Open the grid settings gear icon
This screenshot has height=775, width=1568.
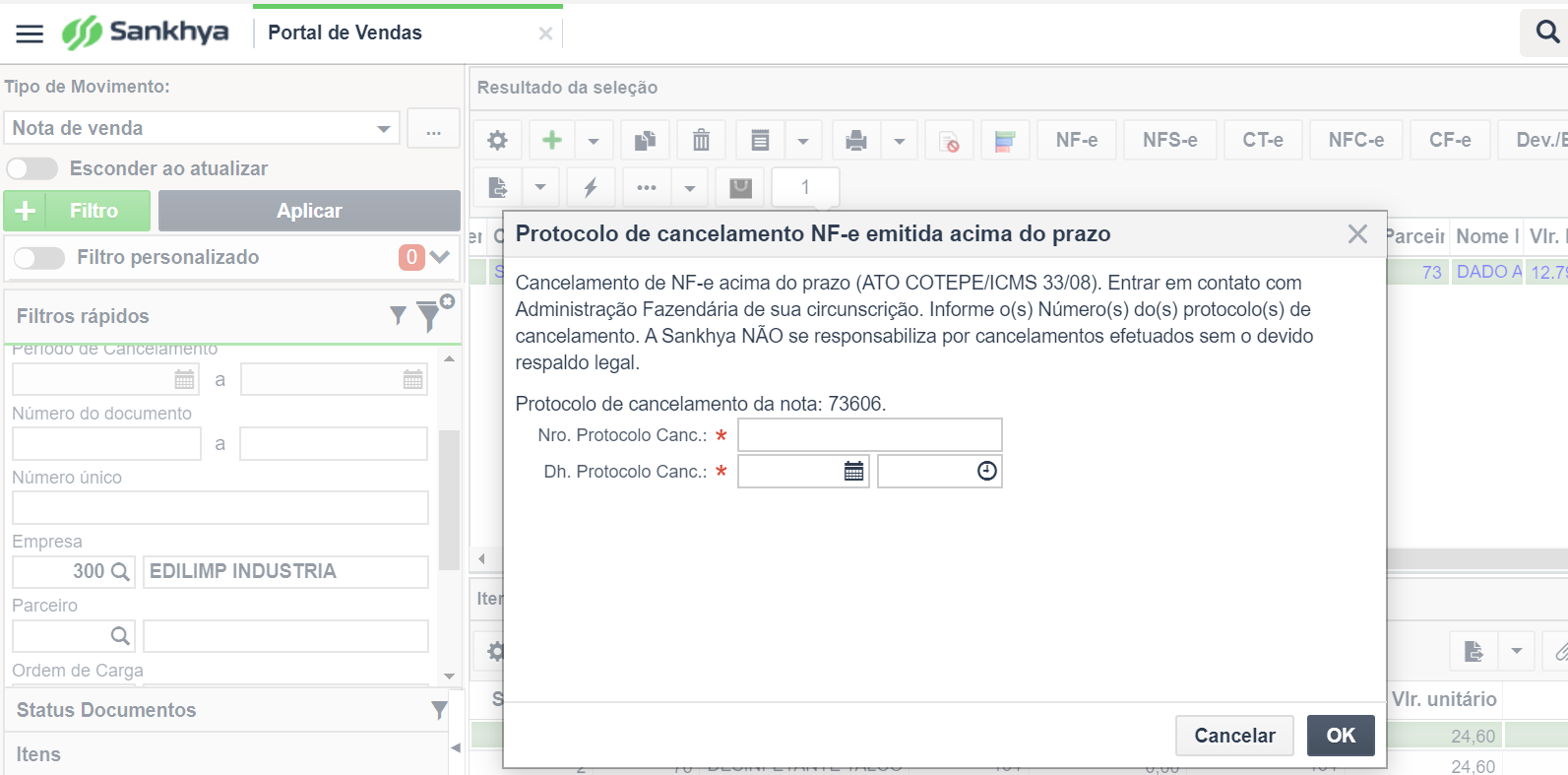coord(498,141)
